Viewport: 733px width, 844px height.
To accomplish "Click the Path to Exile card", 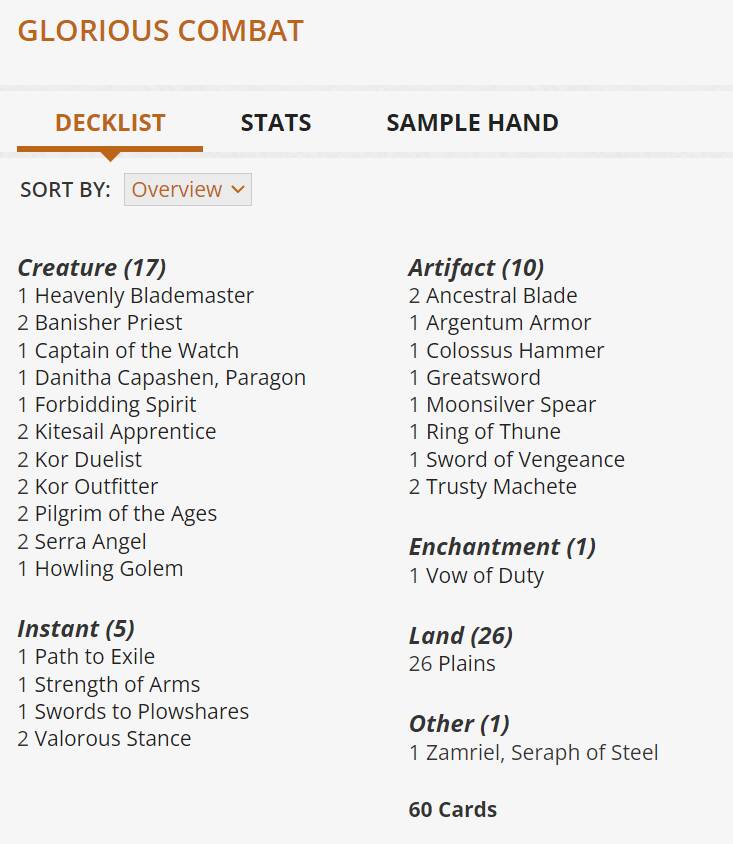I will click(x=94, y=657).
